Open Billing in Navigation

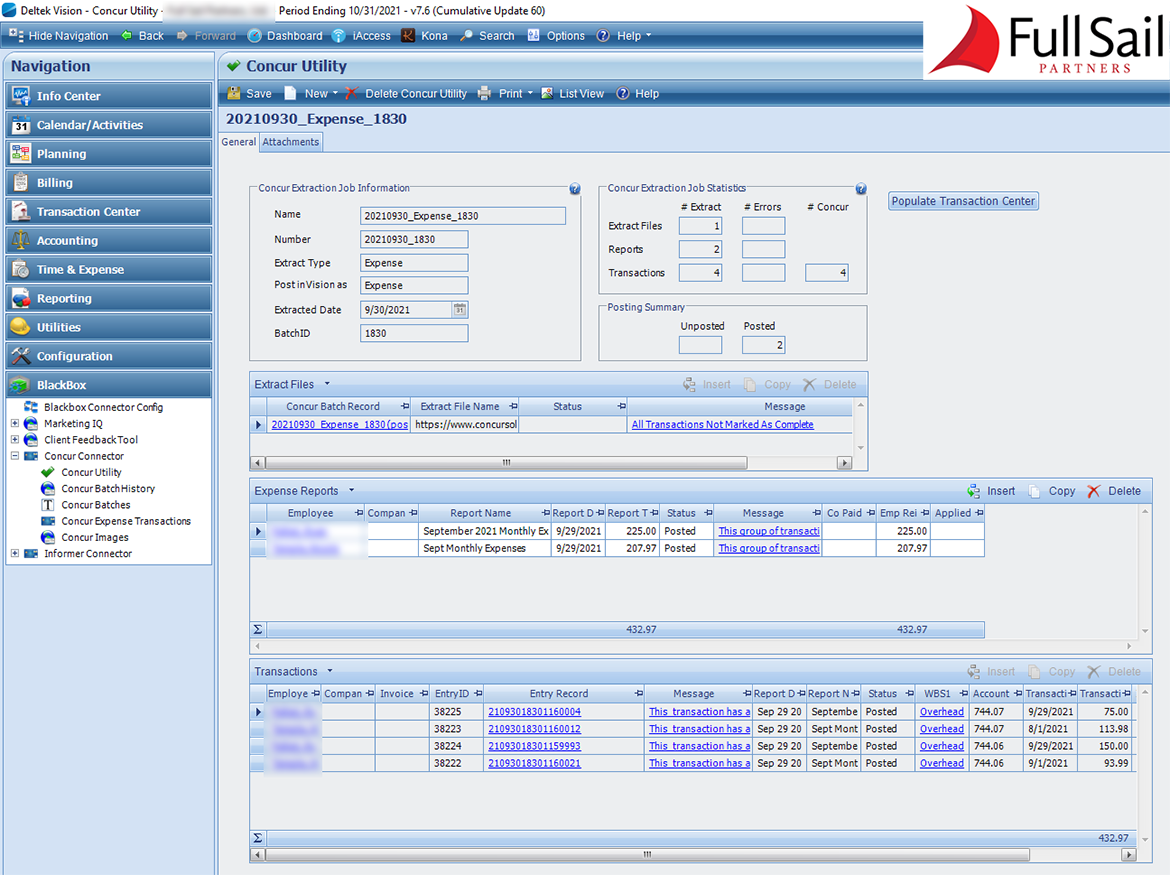tap(109, 183)
